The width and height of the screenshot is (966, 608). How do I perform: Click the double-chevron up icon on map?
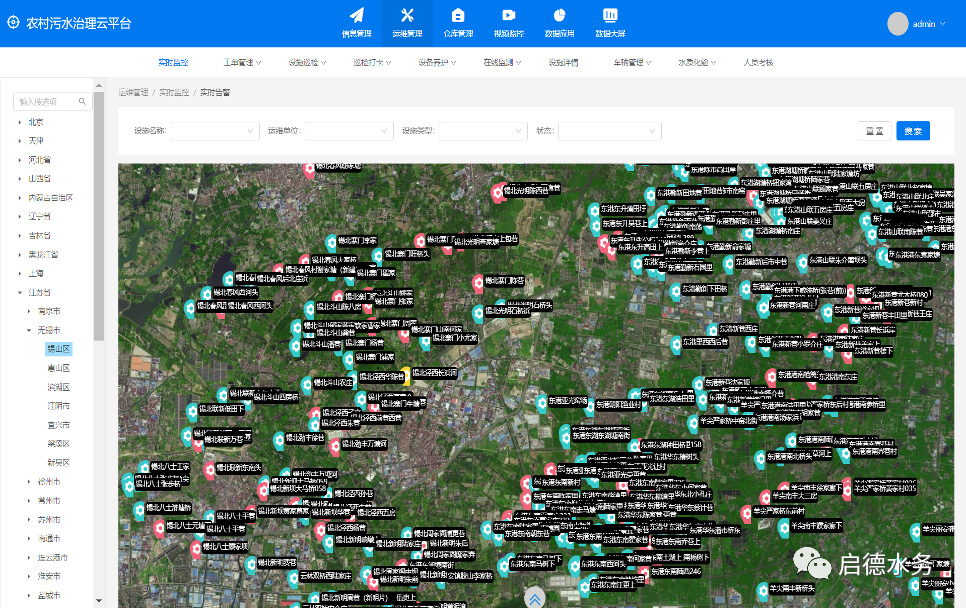coord(534,598)
